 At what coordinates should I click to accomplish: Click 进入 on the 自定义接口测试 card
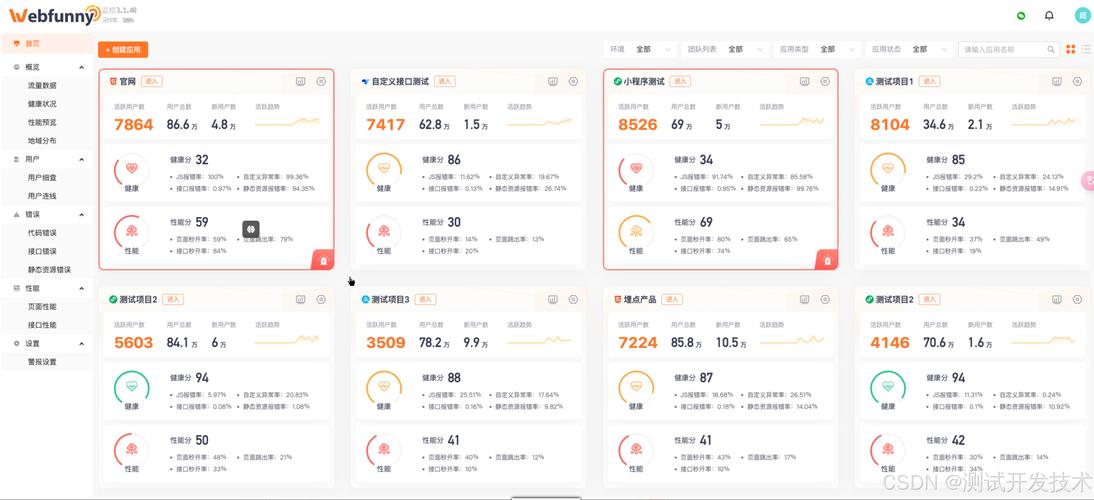[445, 82]
